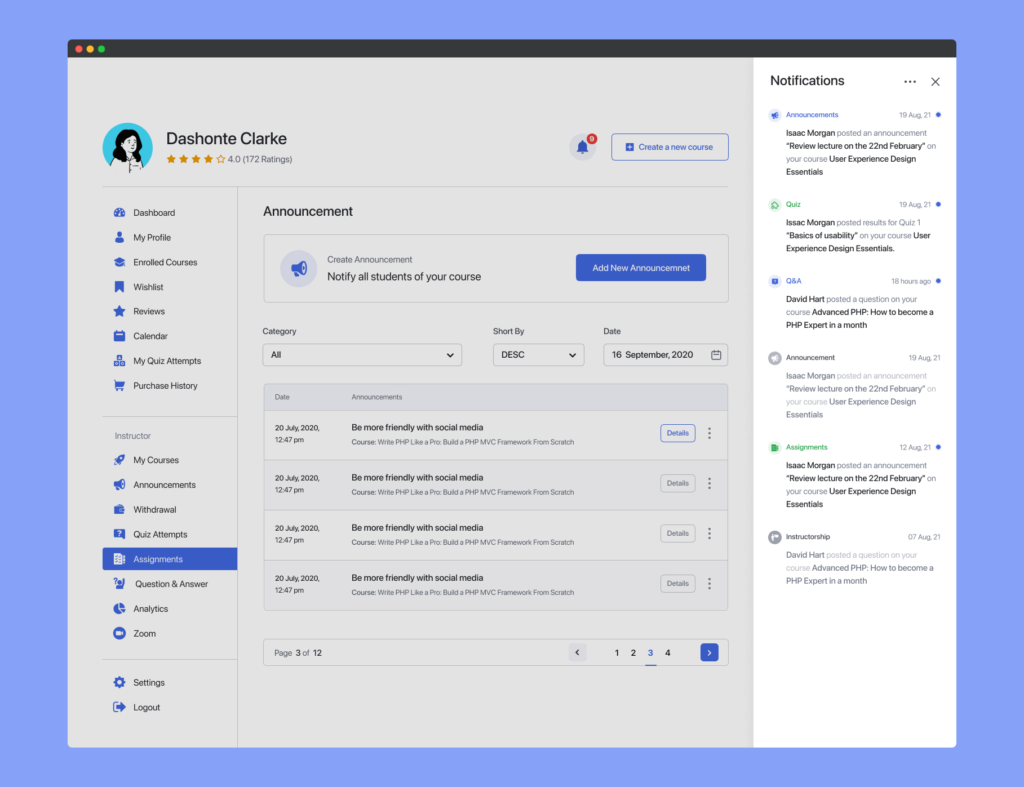Open kebab menu of first announcement row
Viewport: 1024px width, 787px height.
[x=709, y=433]
